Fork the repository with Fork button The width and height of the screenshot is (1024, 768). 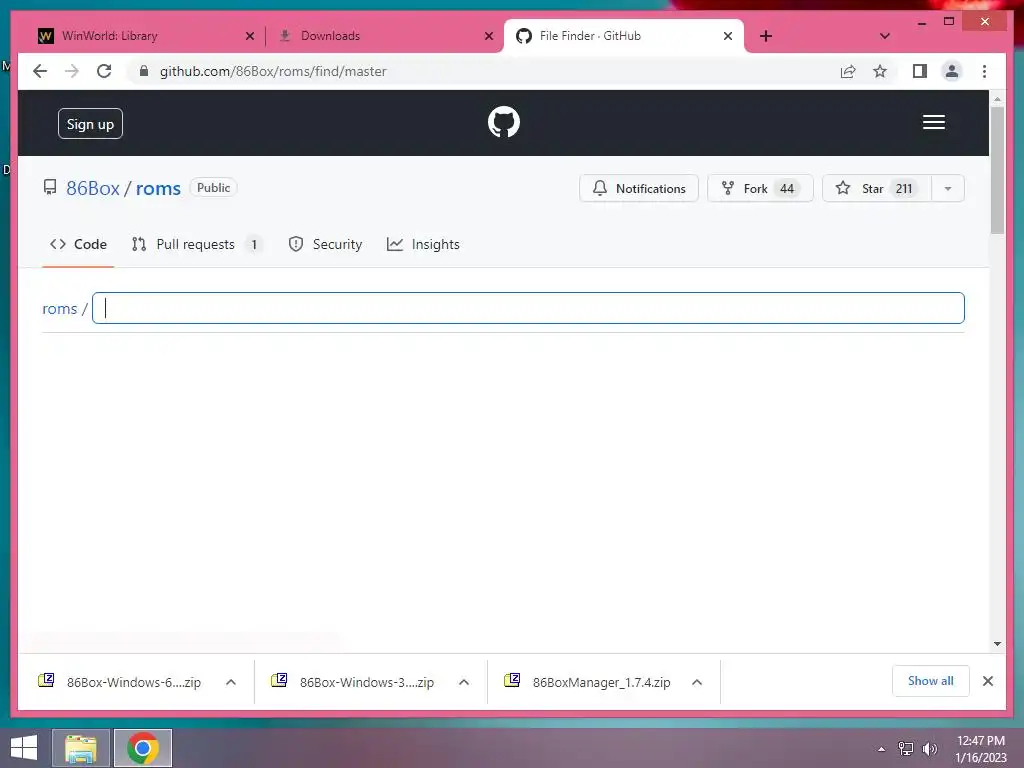coord(760,189)
